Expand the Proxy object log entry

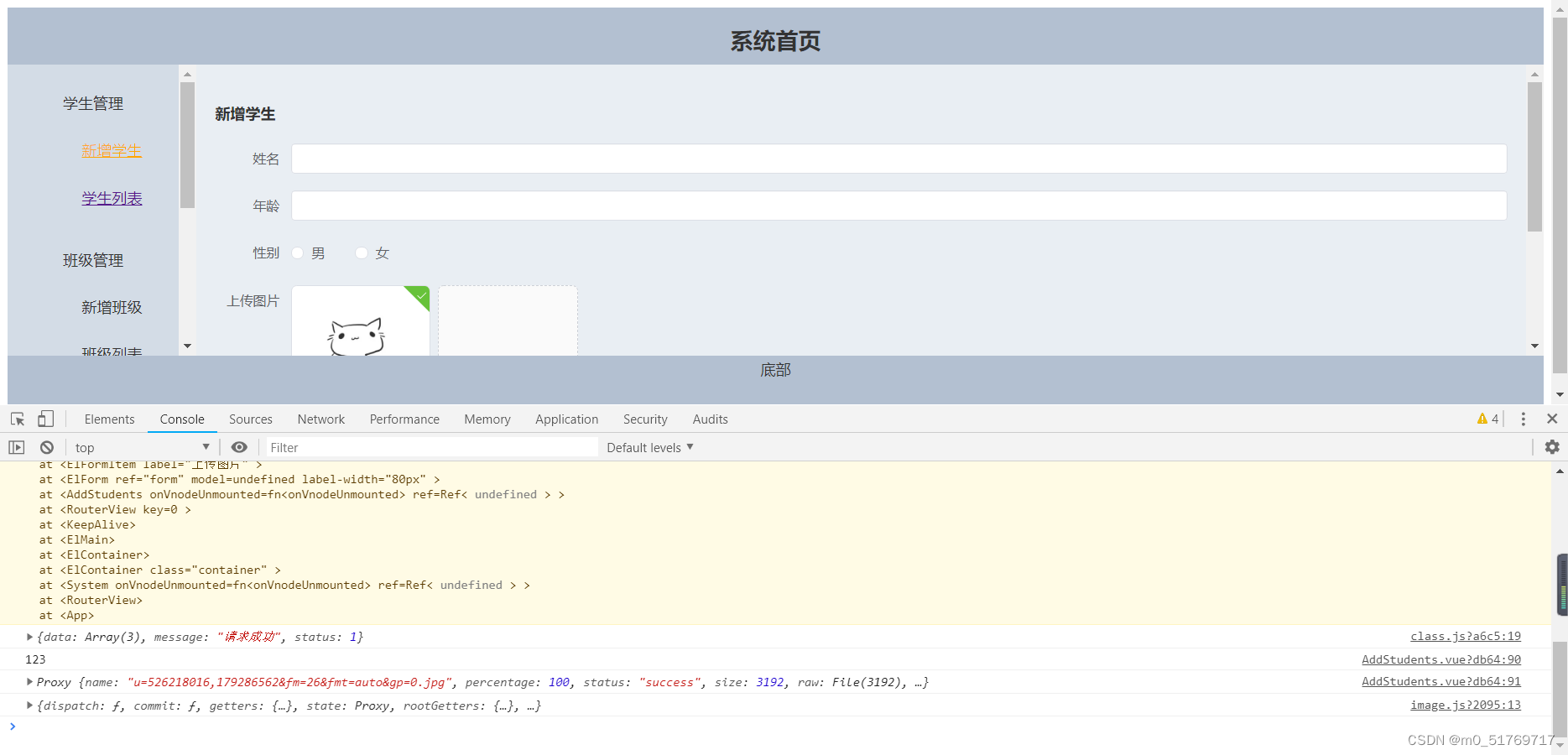point(30,682)
